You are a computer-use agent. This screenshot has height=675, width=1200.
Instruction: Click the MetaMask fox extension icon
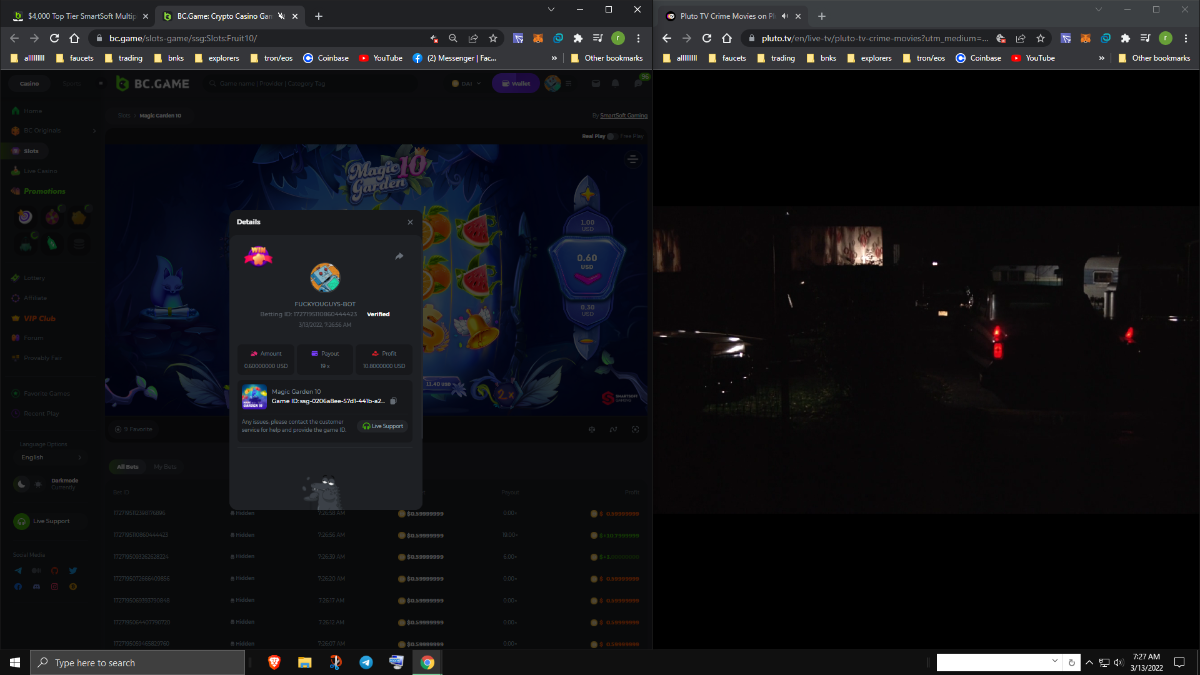point(538,38)
